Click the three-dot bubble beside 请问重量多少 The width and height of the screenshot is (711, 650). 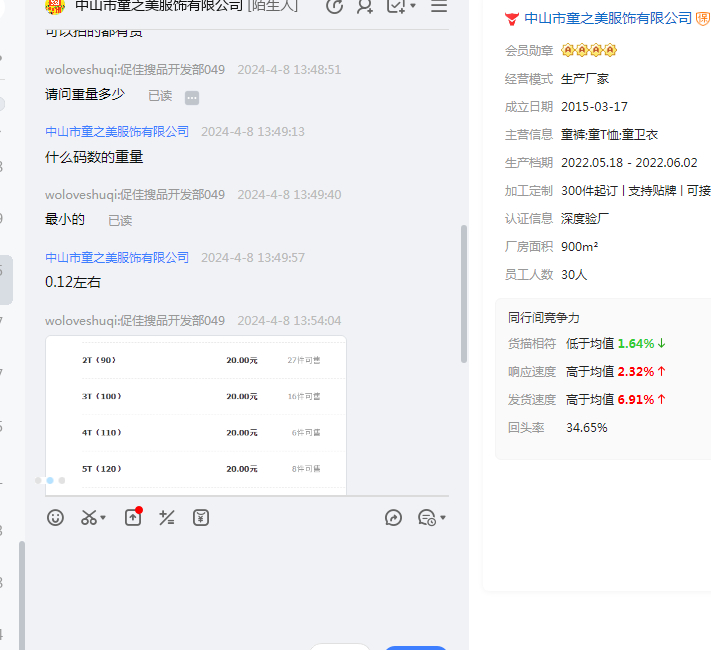[x=192, y=97]
